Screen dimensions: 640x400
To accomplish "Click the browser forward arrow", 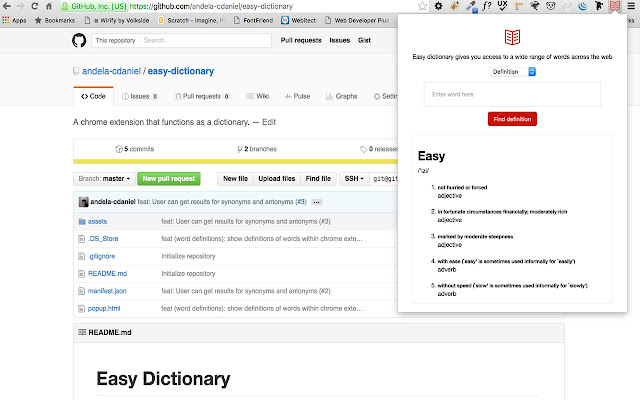I will [x=20, y=6].
